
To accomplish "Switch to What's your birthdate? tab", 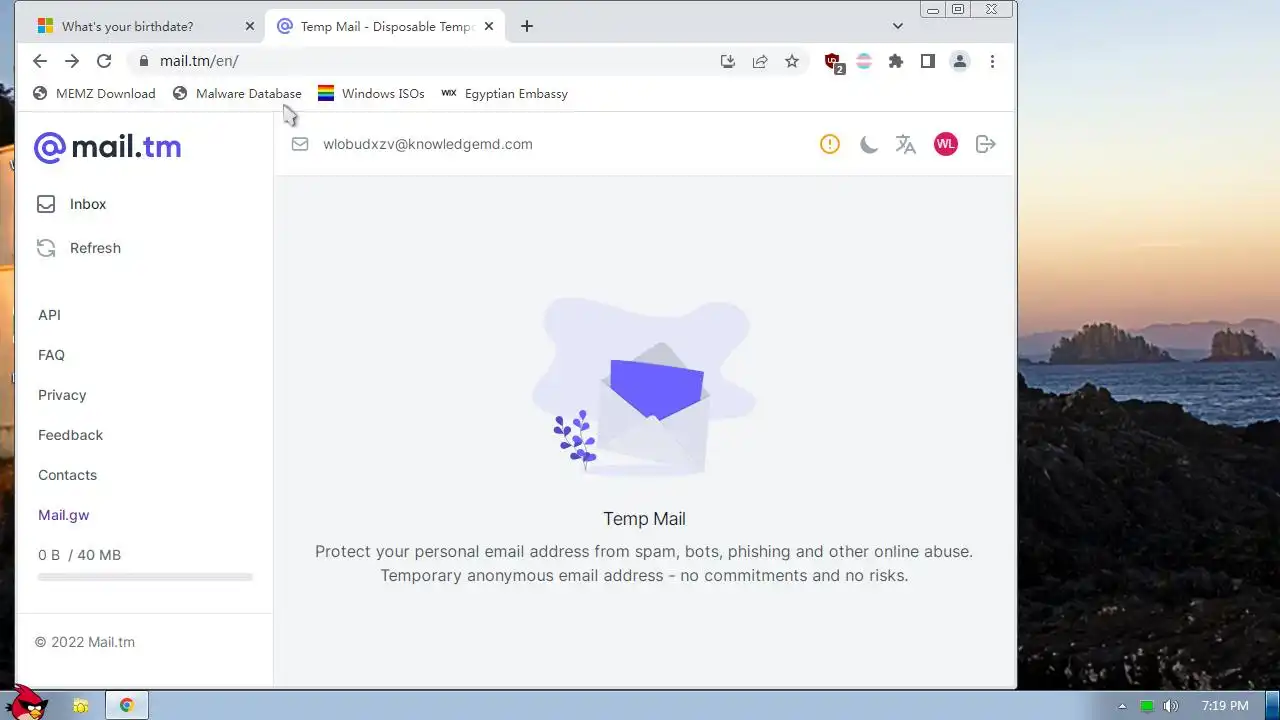I will [x=127, y=26].
